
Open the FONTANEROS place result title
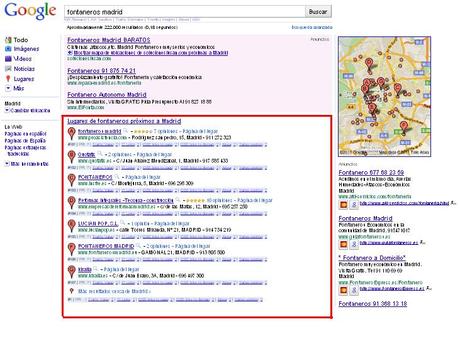click(x=95, y=177)
